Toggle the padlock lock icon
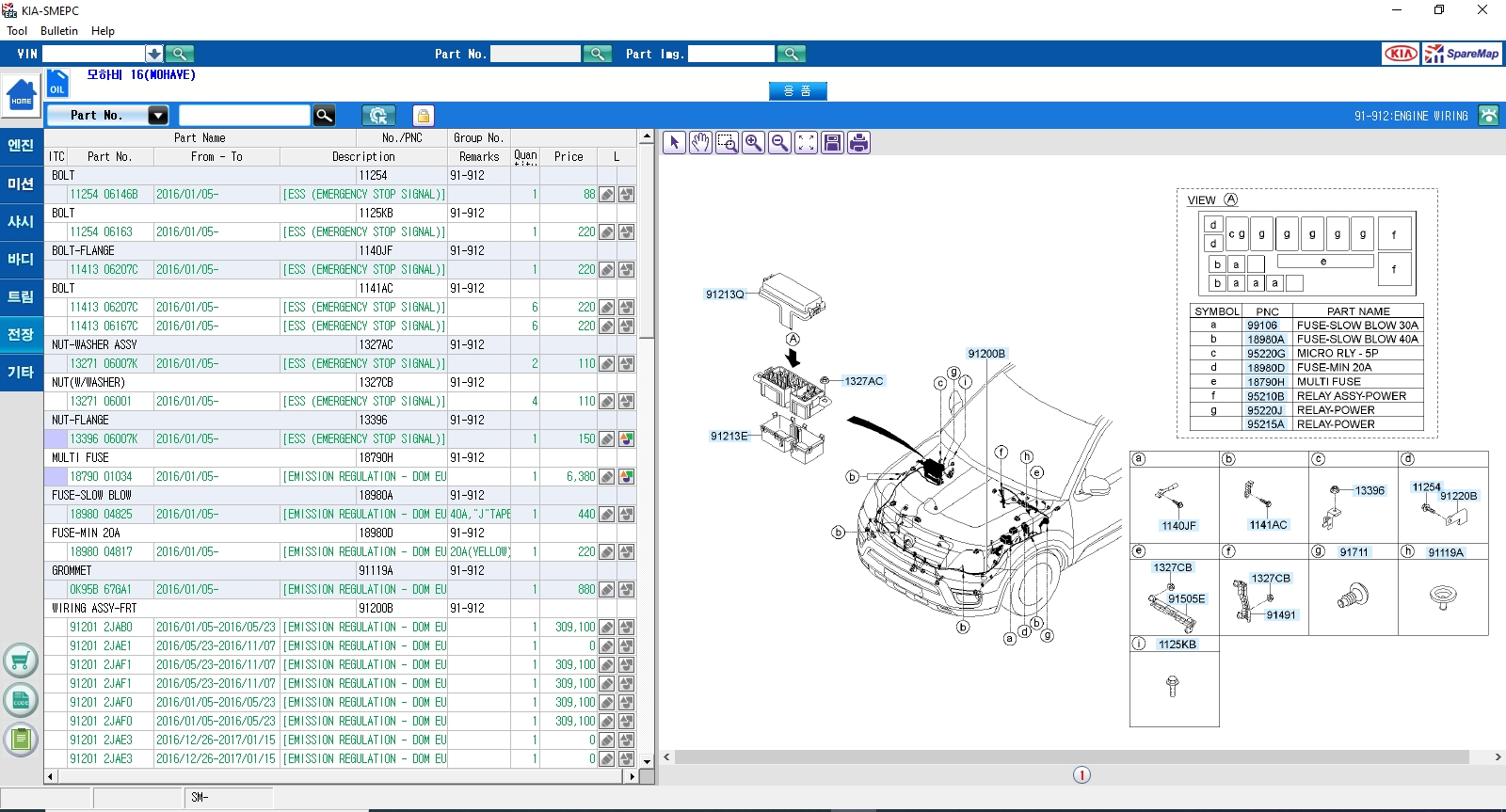Image resolution: width=1506 pixels, height=812 pixels. pos(424,115)
